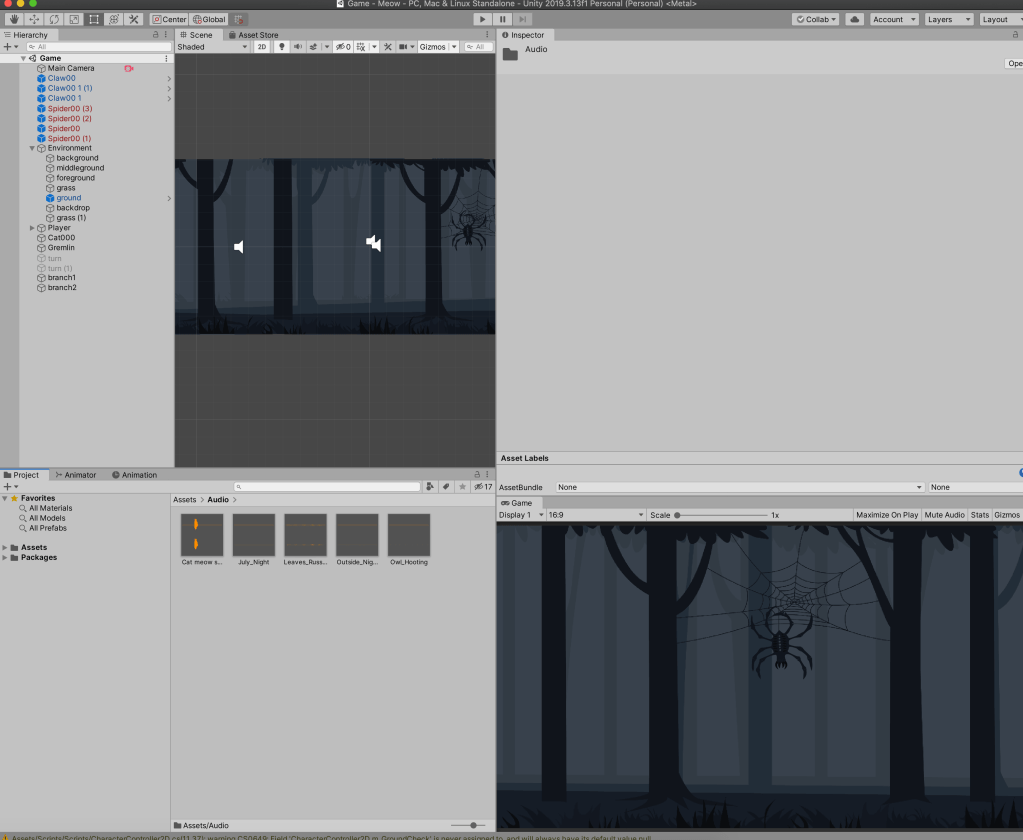Open the cloud services icon
Screen dimensions: 1023x840
pos(854,19)
